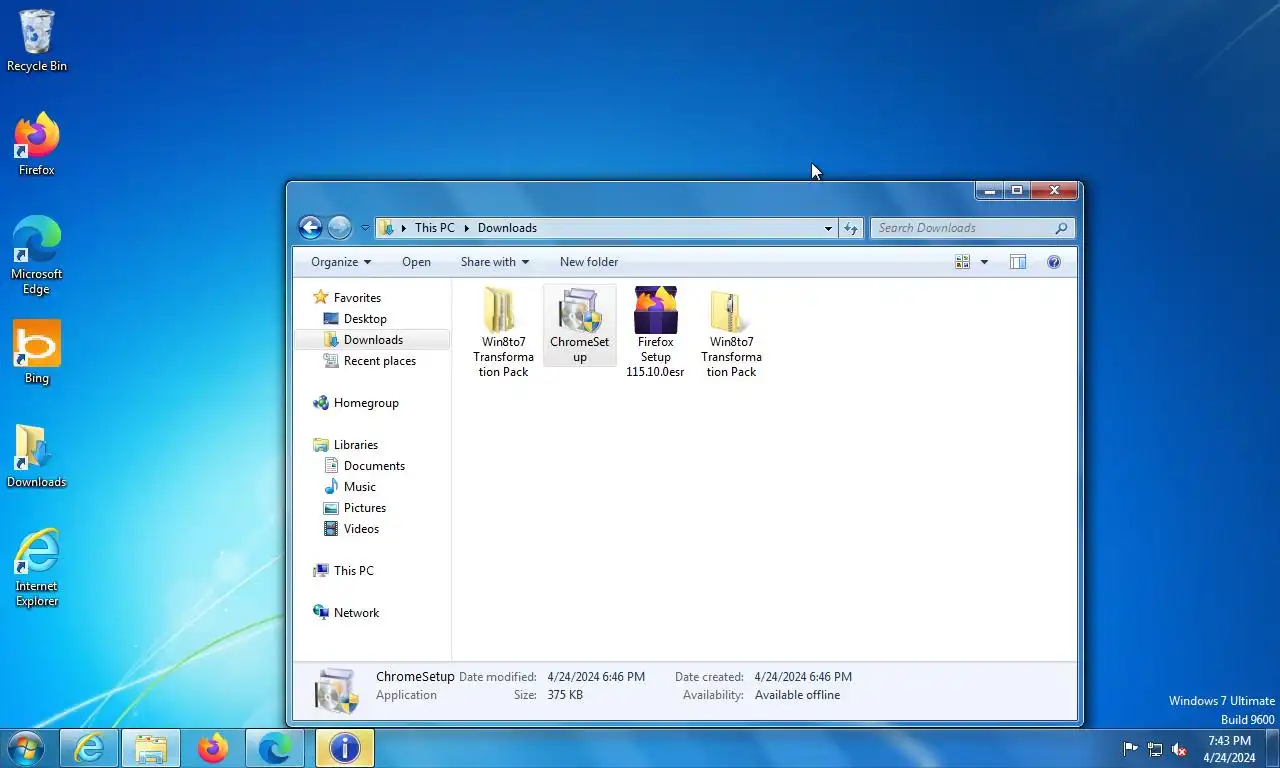1280x768 pixels.
Task: Expand the arrow before This PC breadcrumb
Action: pyautogui.click(x=404, y=228)
